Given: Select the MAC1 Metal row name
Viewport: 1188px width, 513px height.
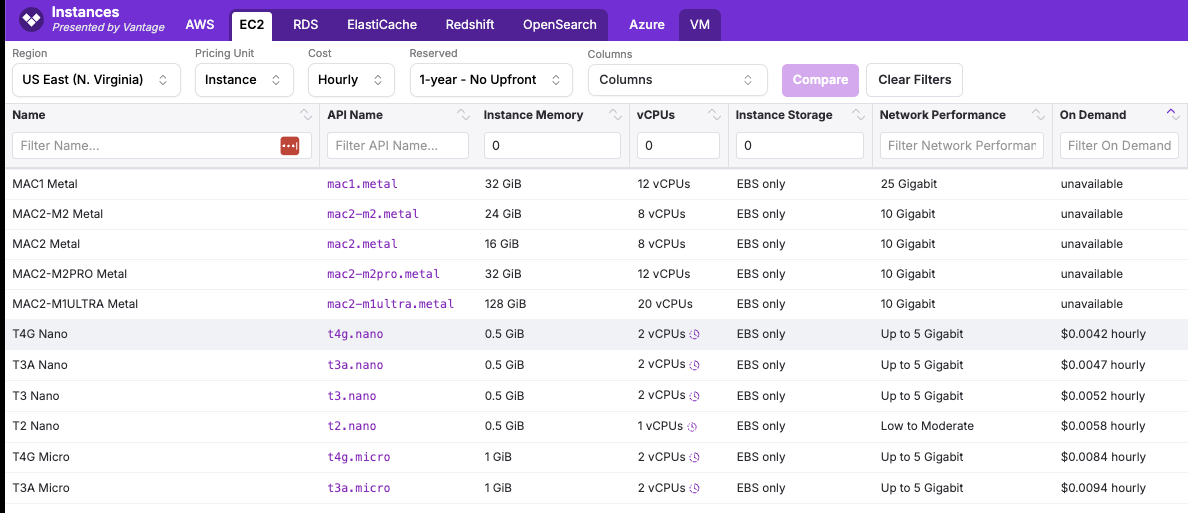Looking at the screenshot, I should coord(45,183).
